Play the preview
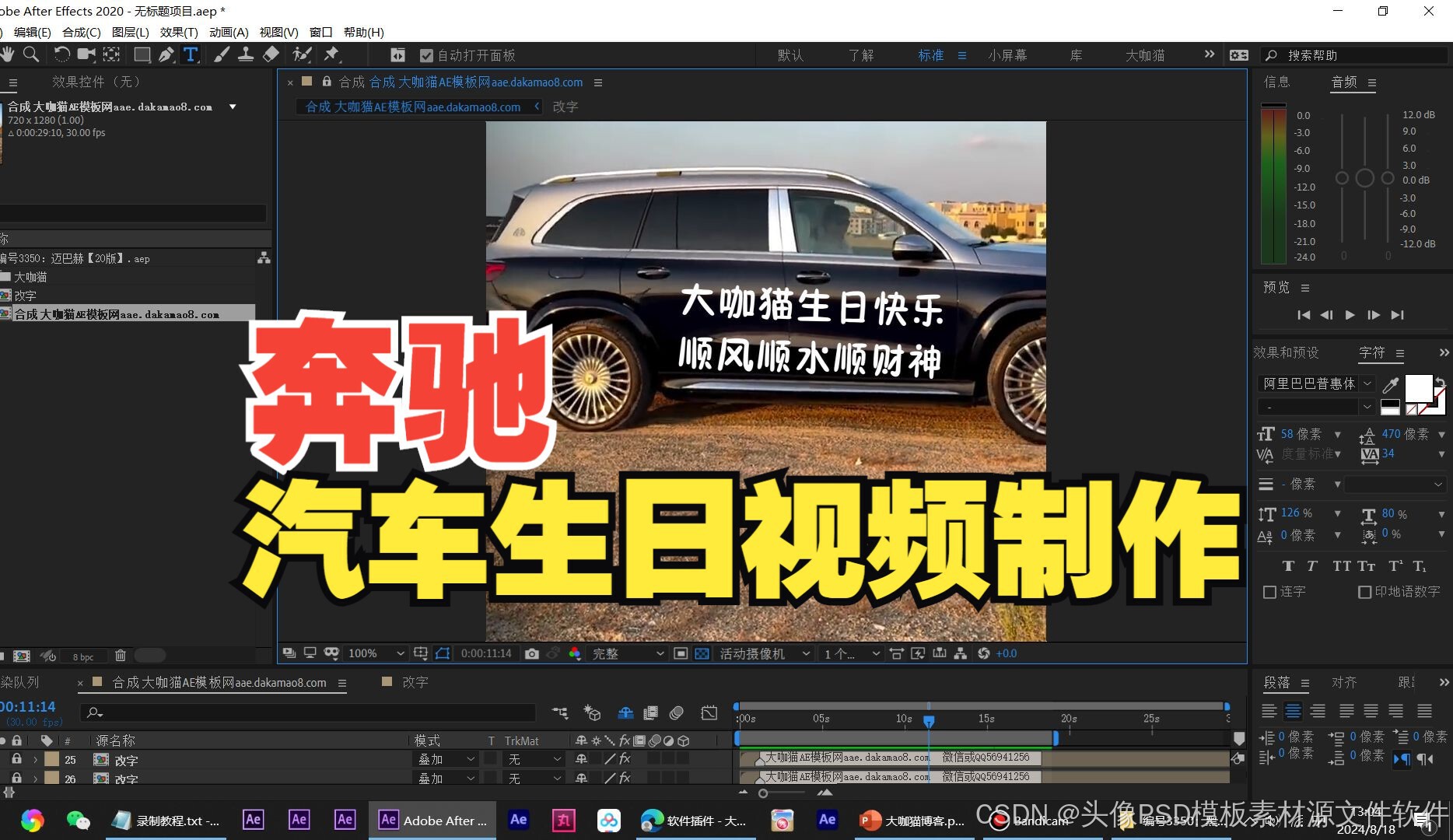This screenshot has height=840, width=1453. click(1350, 315)
